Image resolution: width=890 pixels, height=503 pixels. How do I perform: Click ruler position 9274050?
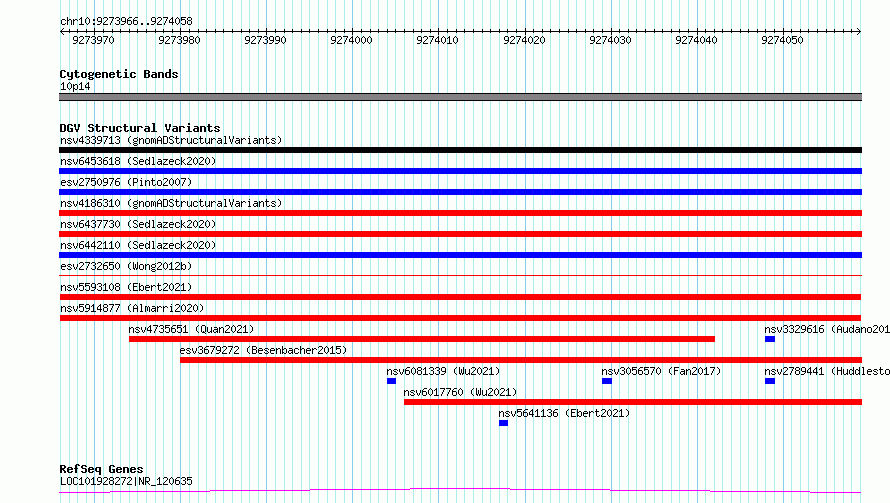click(x=782, y=40)
